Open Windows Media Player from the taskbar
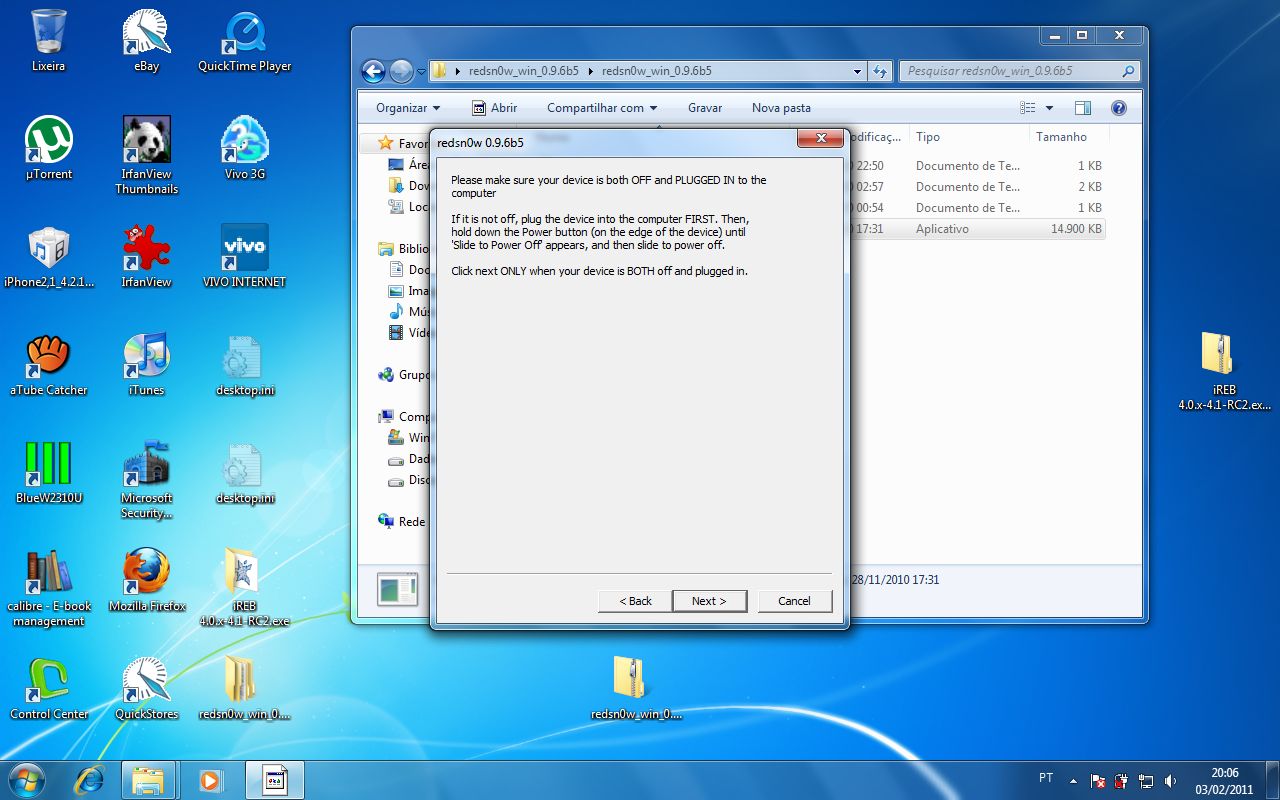Image resolution: width=1280 pixels, height=800 pixels. (211, 780)
